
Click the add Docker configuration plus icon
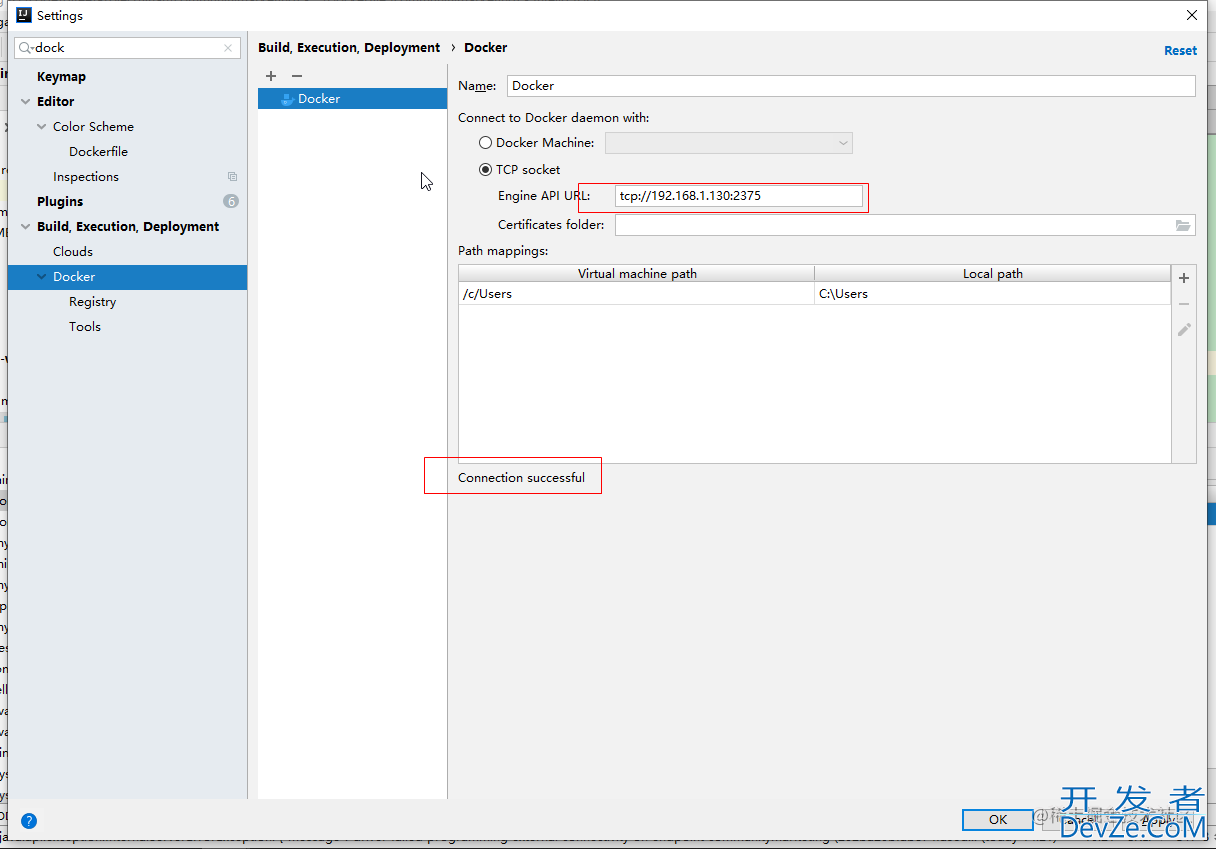[x=271, y=76]
